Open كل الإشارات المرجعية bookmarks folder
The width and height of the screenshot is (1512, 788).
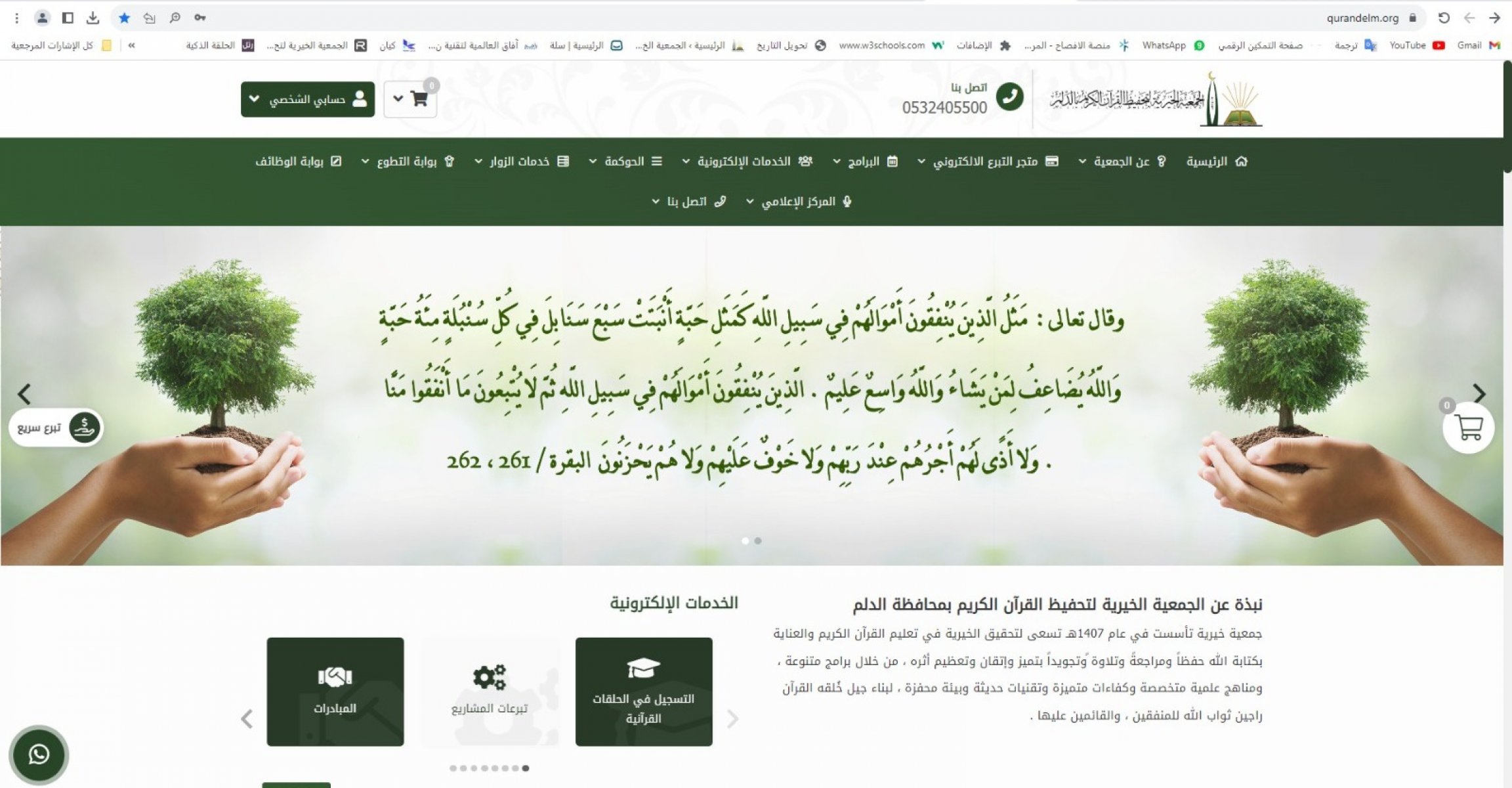pos(61,45)
